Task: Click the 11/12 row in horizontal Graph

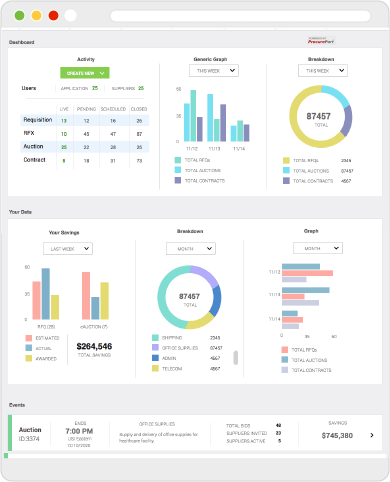Action: [x=274, y=272]
